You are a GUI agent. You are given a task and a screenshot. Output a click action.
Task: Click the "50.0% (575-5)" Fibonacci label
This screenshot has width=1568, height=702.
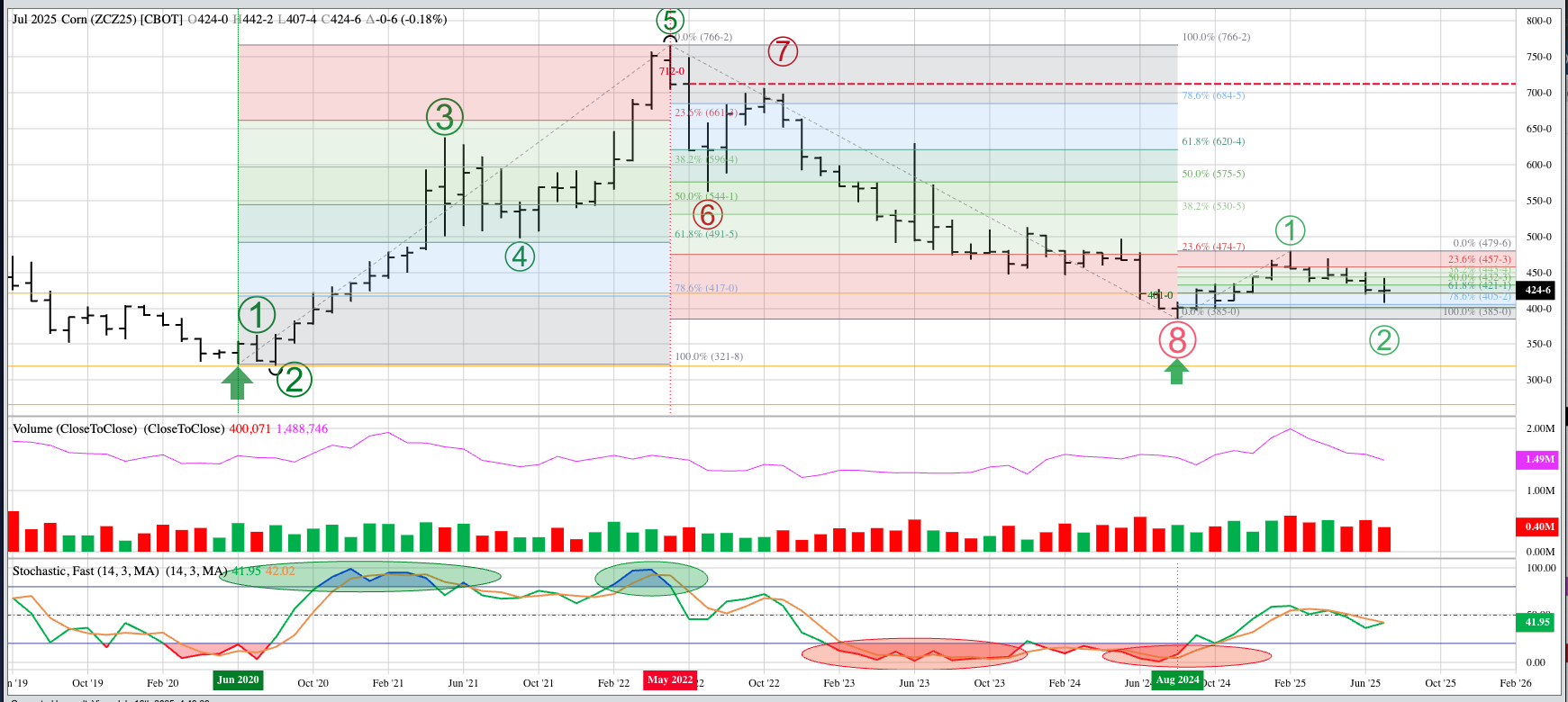[x=1213, y=174]
